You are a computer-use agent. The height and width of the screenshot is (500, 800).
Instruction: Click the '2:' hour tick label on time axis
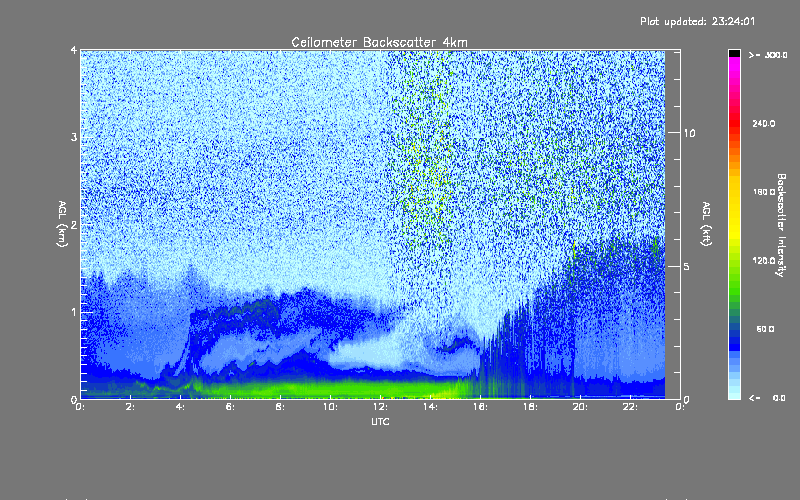(130, 407)
